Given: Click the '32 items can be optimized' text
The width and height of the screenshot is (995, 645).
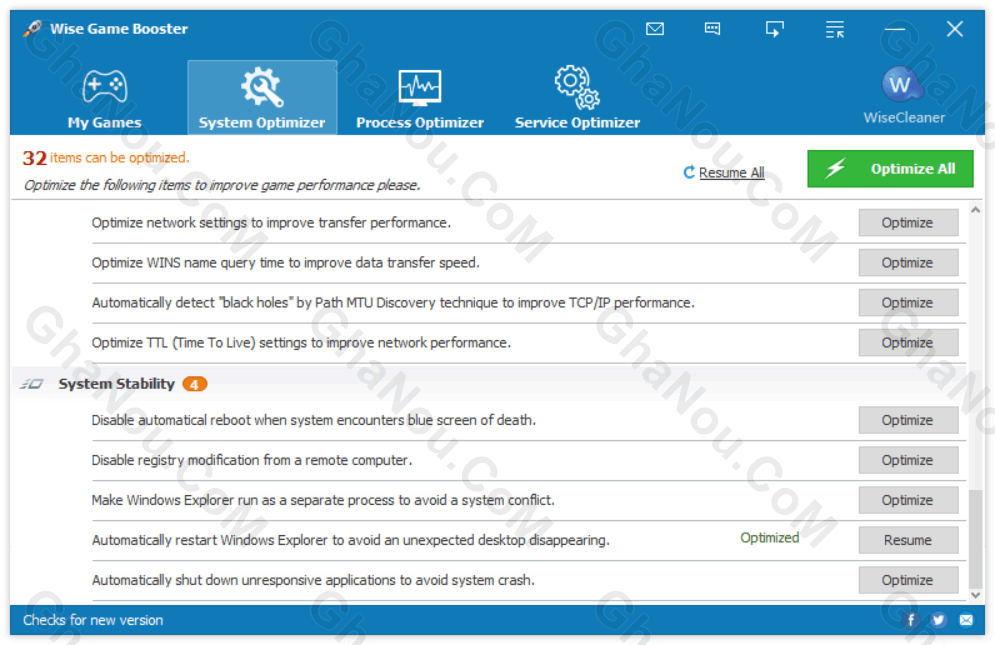Looking at the screenshot, I should [x=106, y=157].
